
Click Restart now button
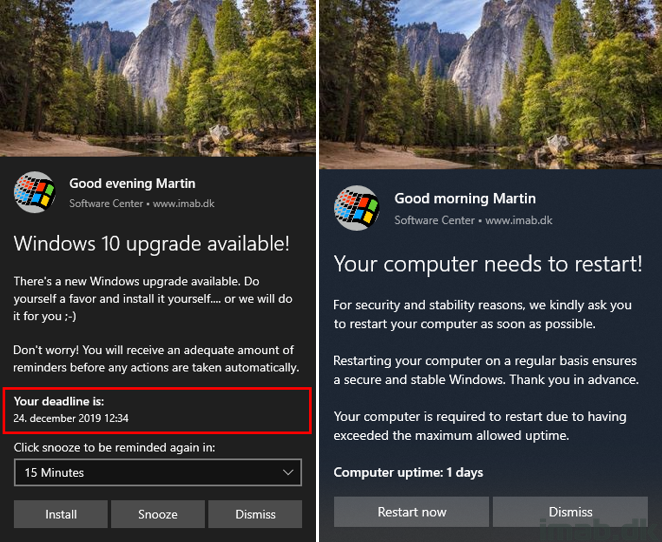click(411, 512)
